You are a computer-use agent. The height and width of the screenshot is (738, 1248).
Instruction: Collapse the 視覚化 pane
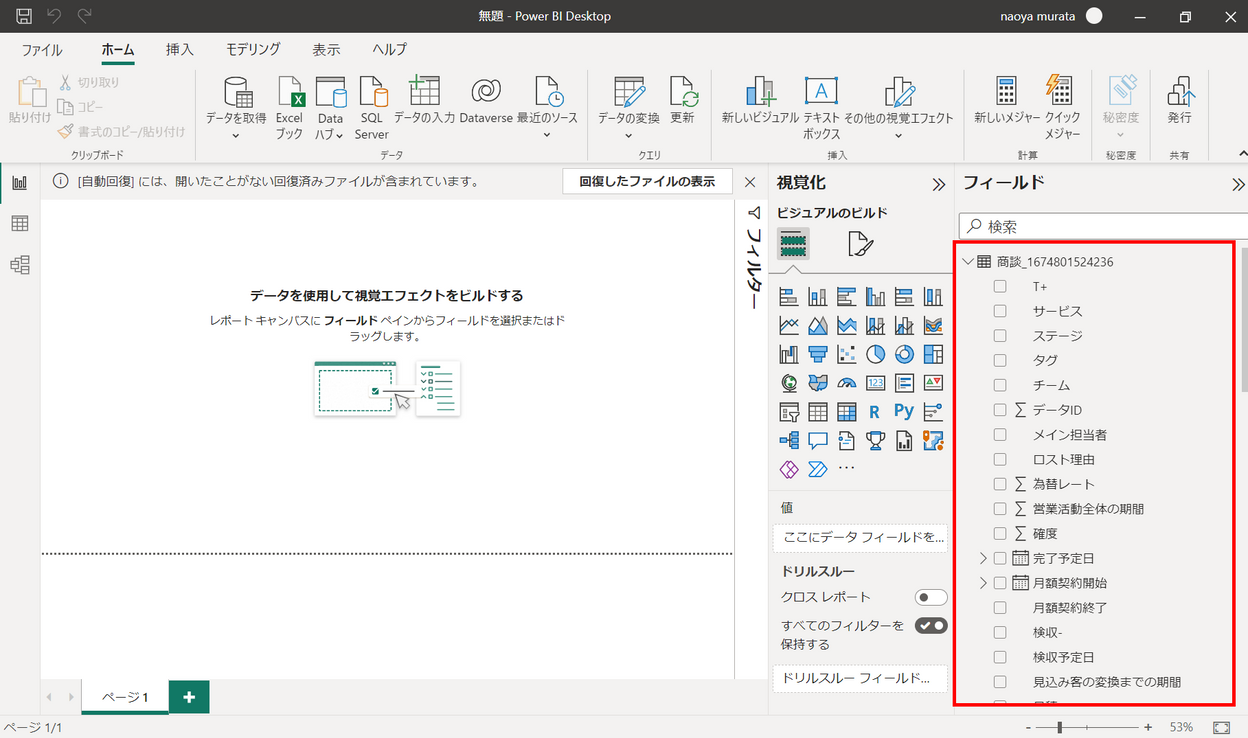[938, 184]
